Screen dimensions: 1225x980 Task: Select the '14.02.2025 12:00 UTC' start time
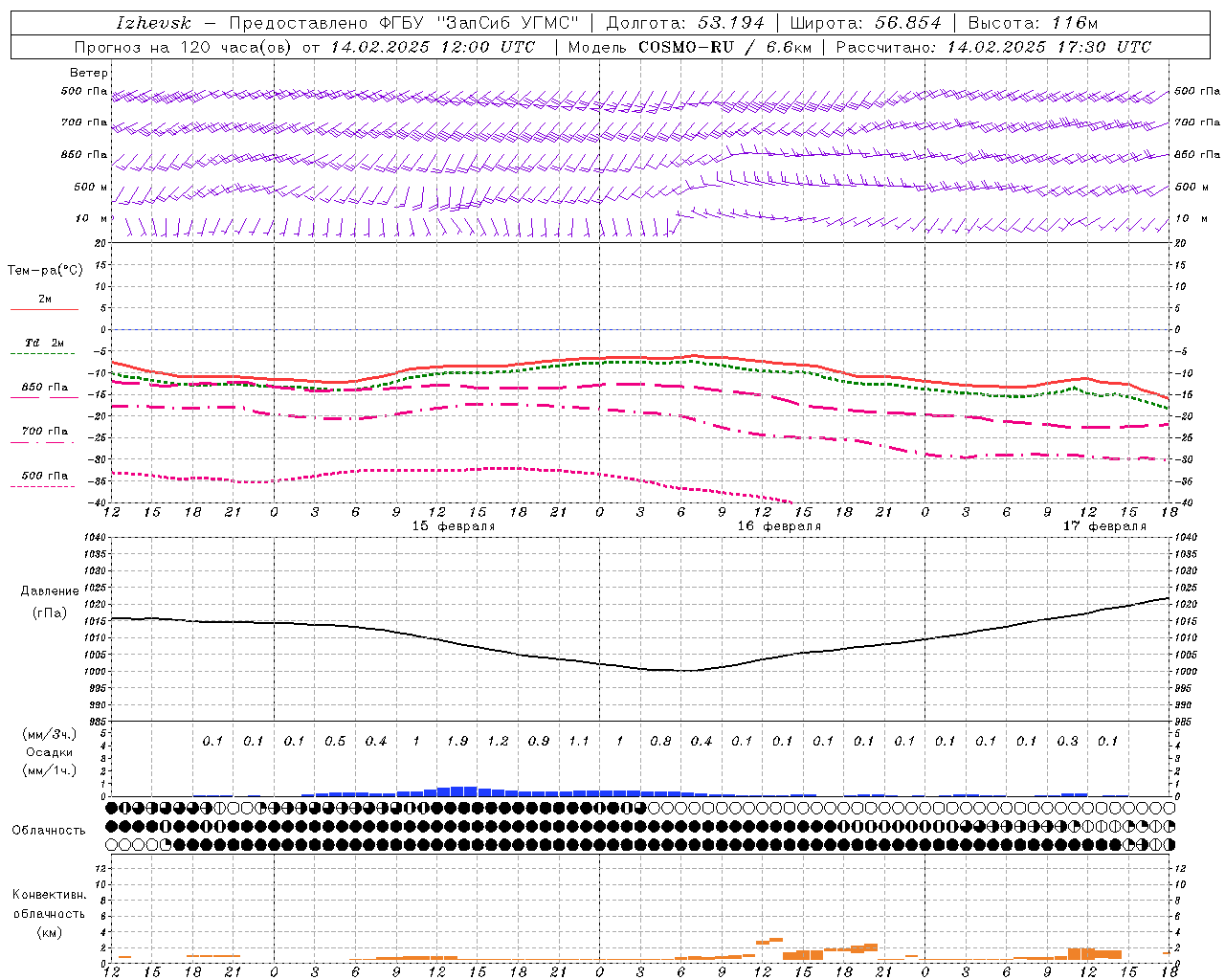coord(433,47)
